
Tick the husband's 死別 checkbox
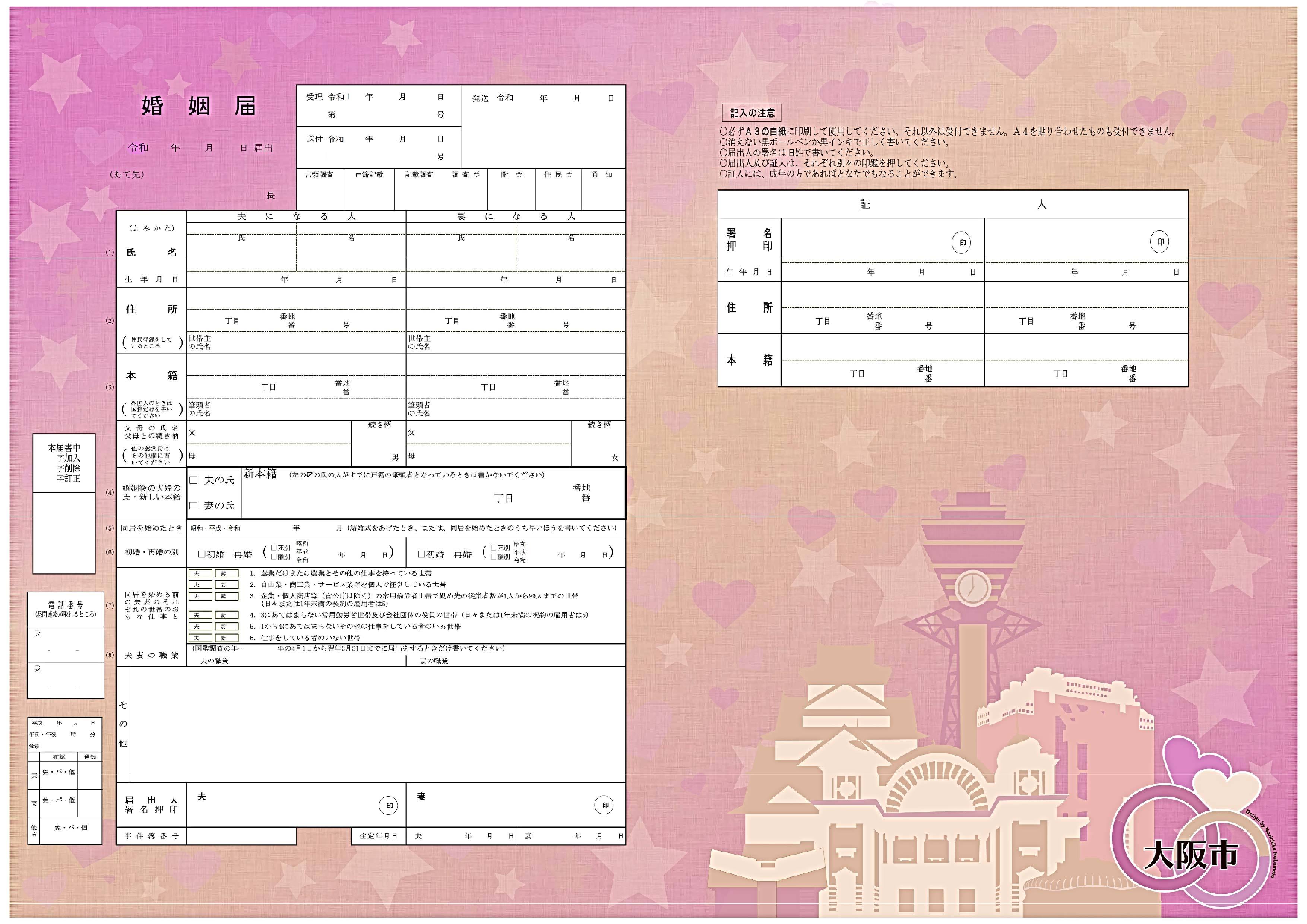[x=274, y=548]
